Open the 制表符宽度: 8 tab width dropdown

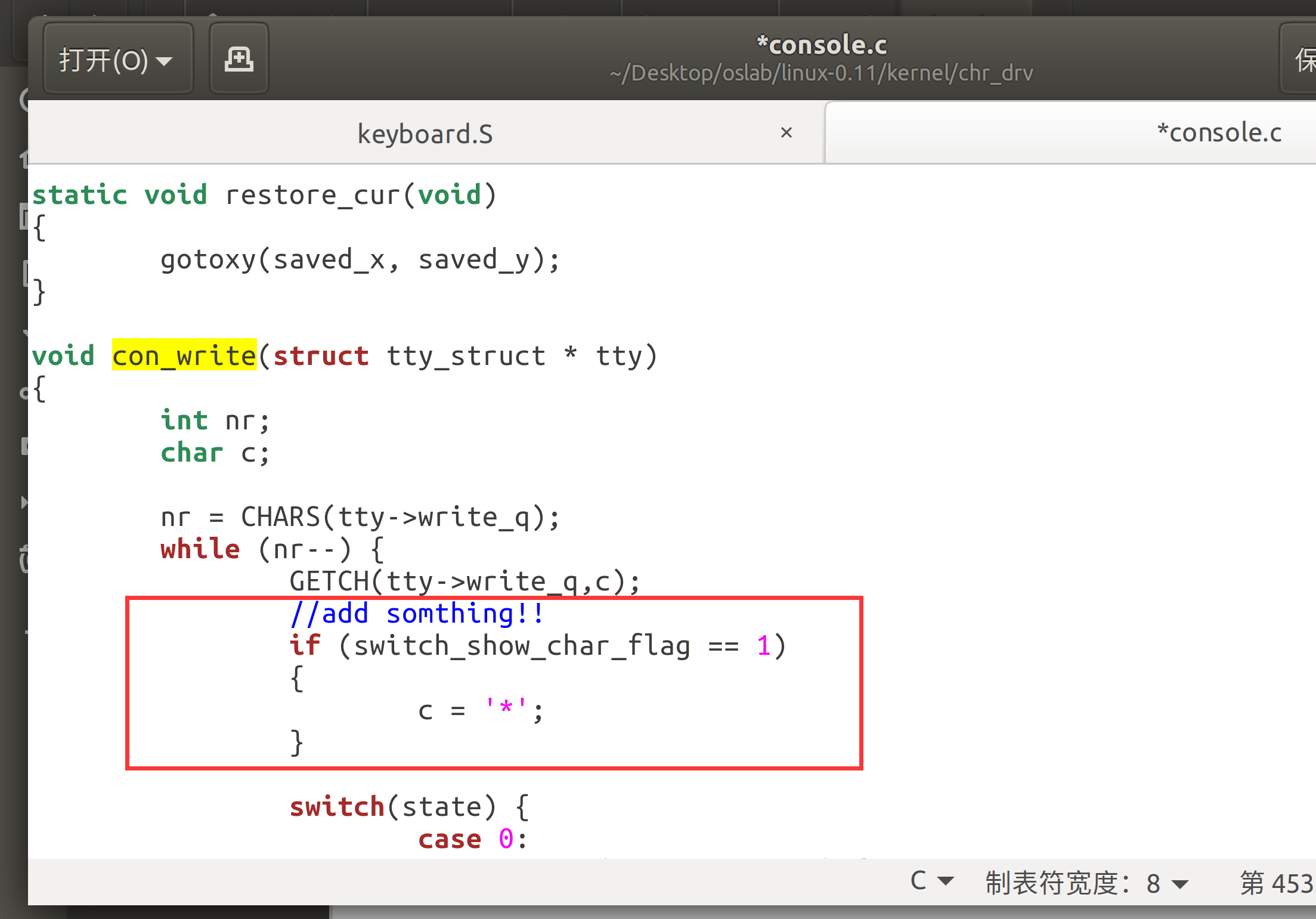click(x=1086, y=883)
